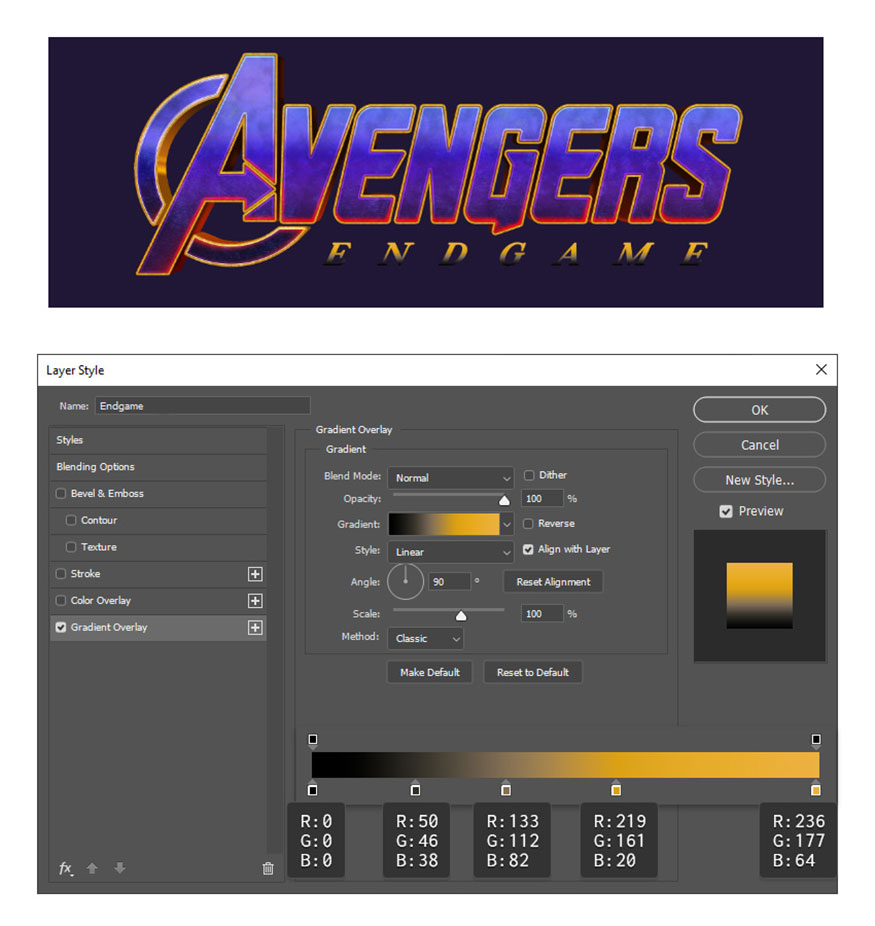Image resolution: width=875 pixels, height=926 pixels.
Task: Click the Reset Alignment button
Action: (553, 582)
